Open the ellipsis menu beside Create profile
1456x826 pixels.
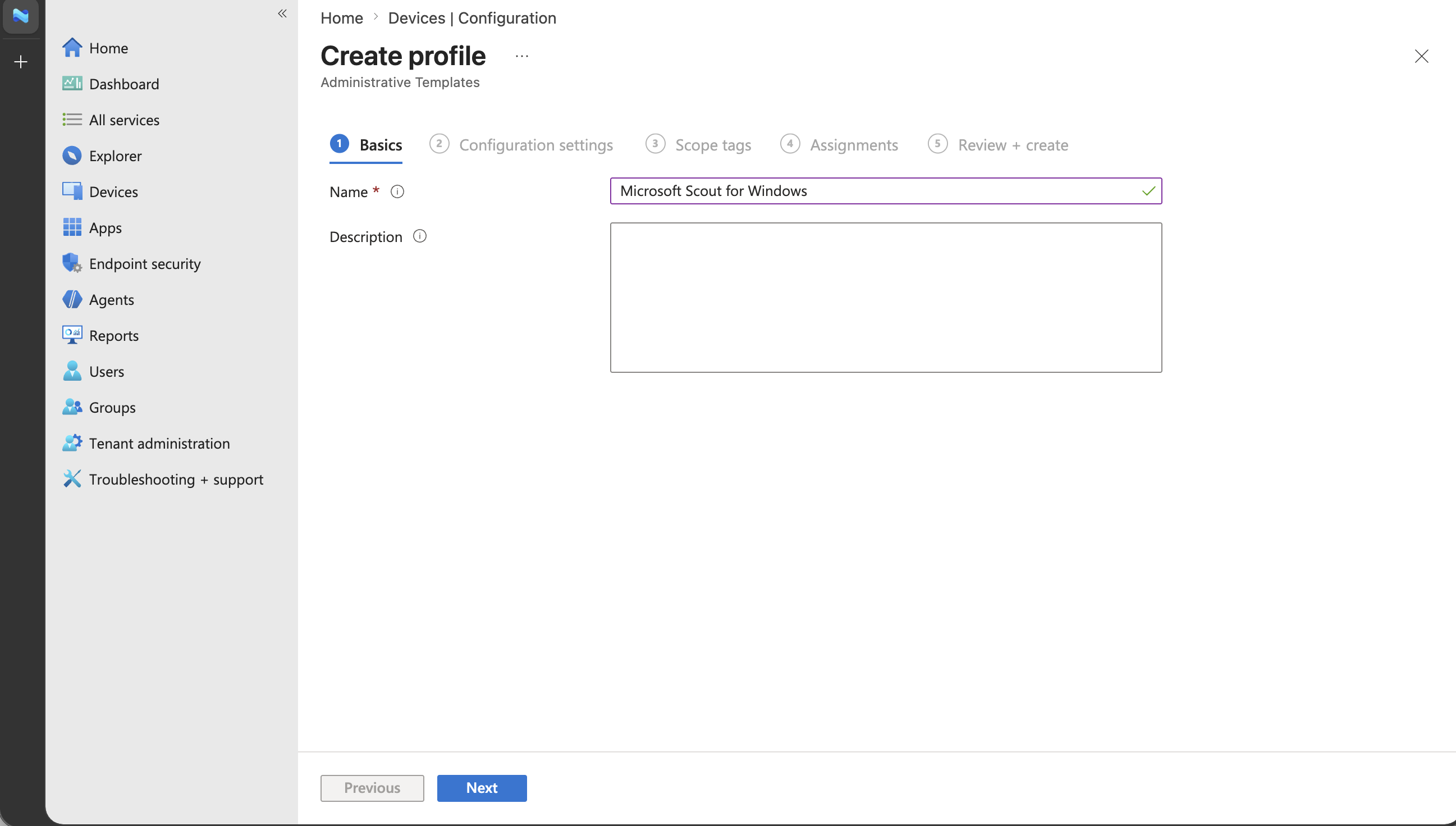[522, 56]
